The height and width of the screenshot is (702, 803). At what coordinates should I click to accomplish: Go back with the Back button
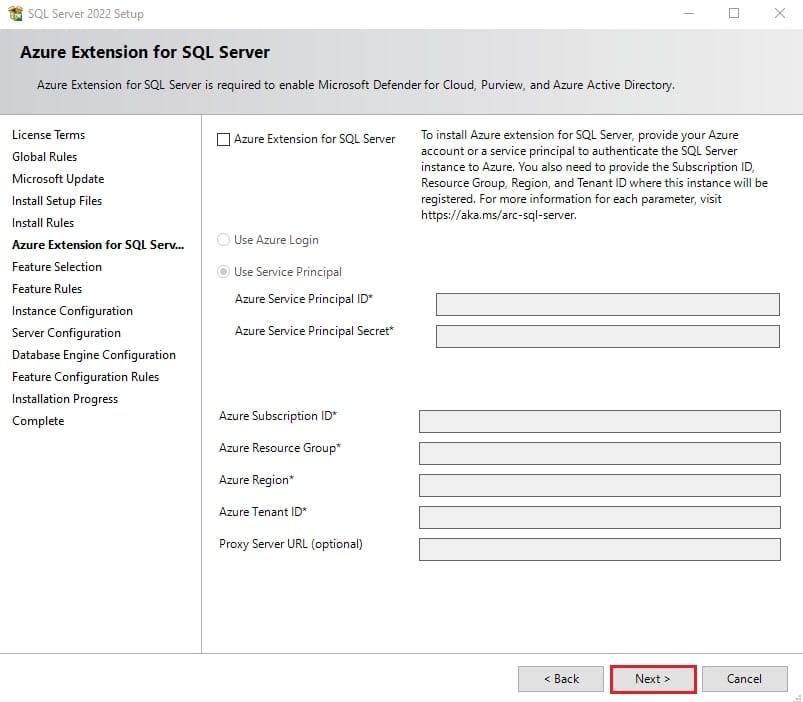[x=561, y=679]
